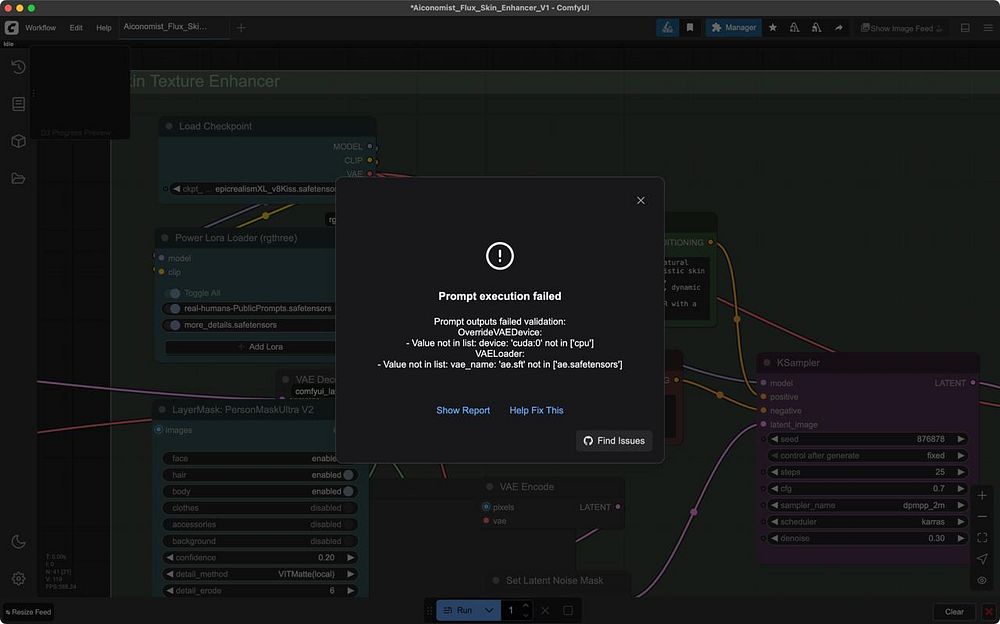
Task: Open the ckpt_name checkpoint selector
Action: (x=253, y=189)
